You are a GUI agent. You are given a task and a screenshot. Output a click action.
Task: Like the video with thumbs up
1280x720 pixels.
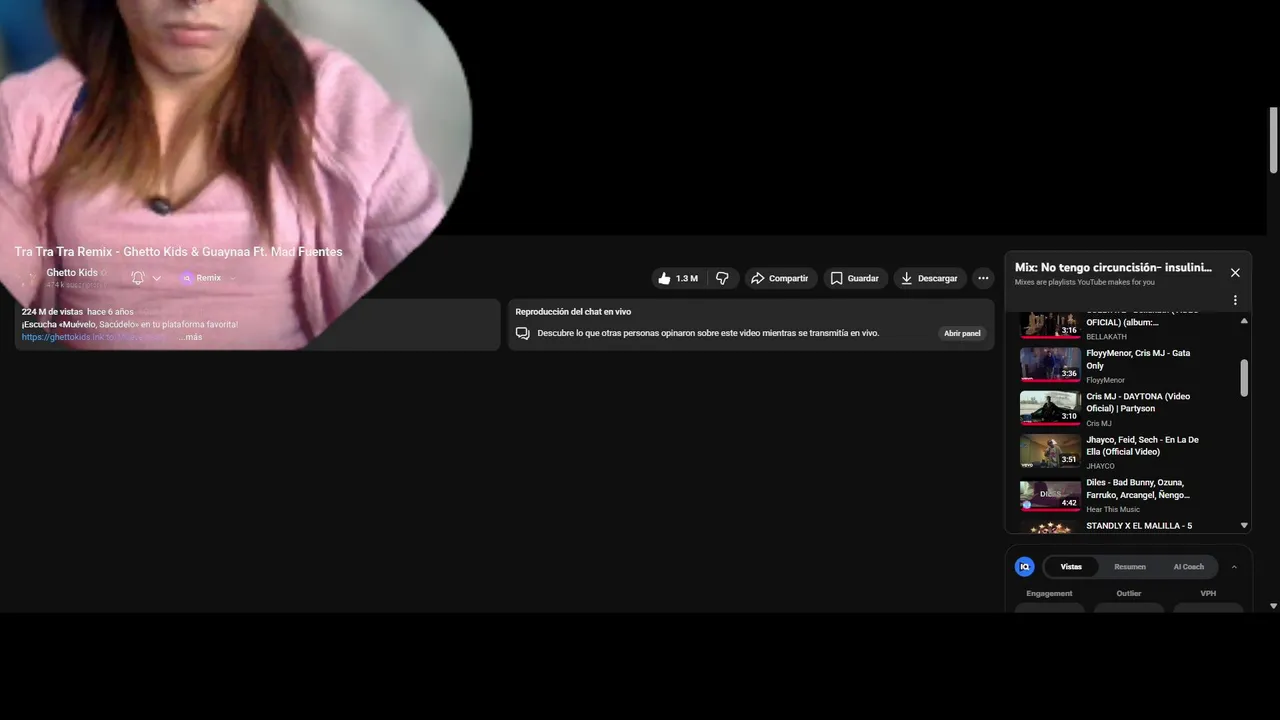[677, 278]
